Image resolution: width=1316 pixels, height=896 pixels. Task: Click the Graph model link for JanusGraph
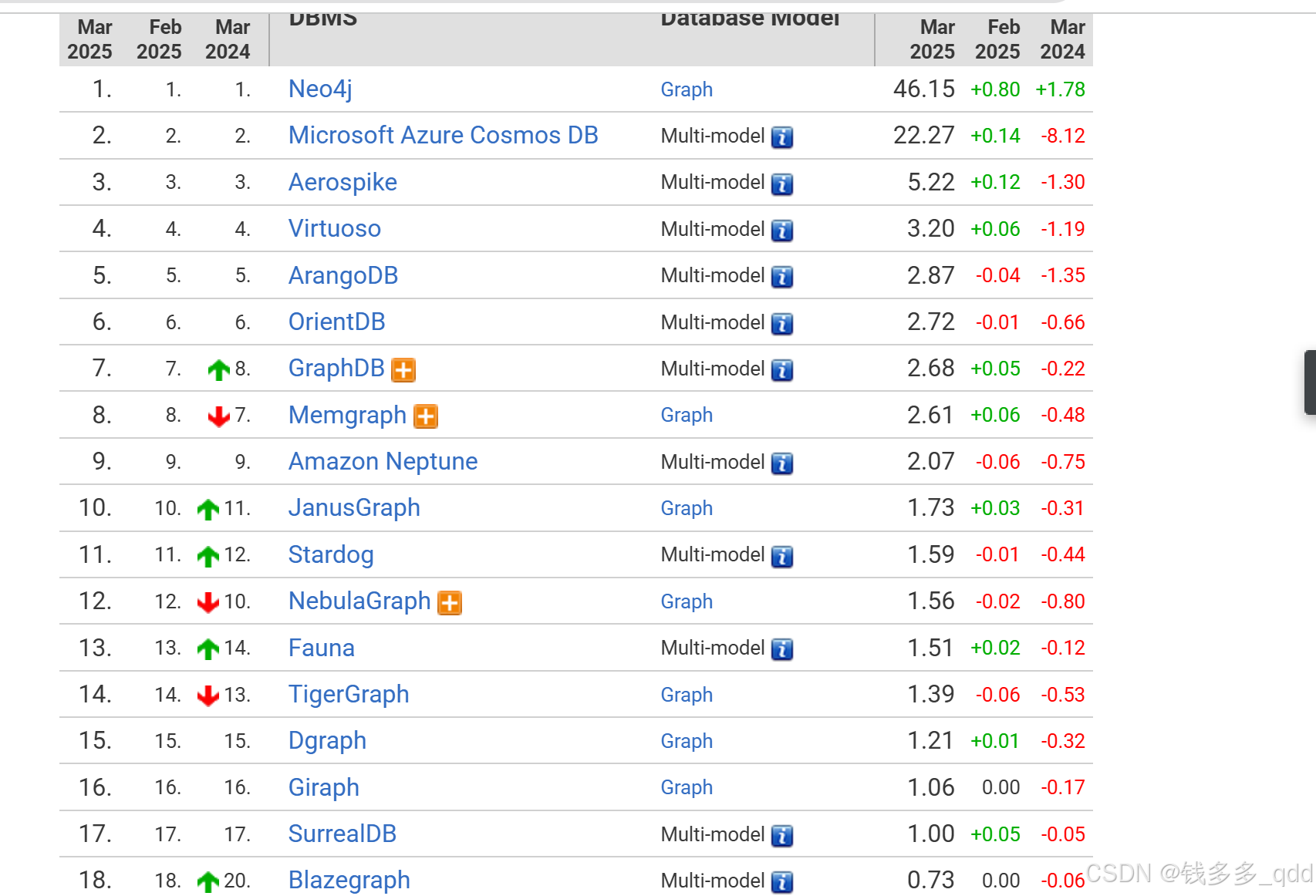coord(687,509)
